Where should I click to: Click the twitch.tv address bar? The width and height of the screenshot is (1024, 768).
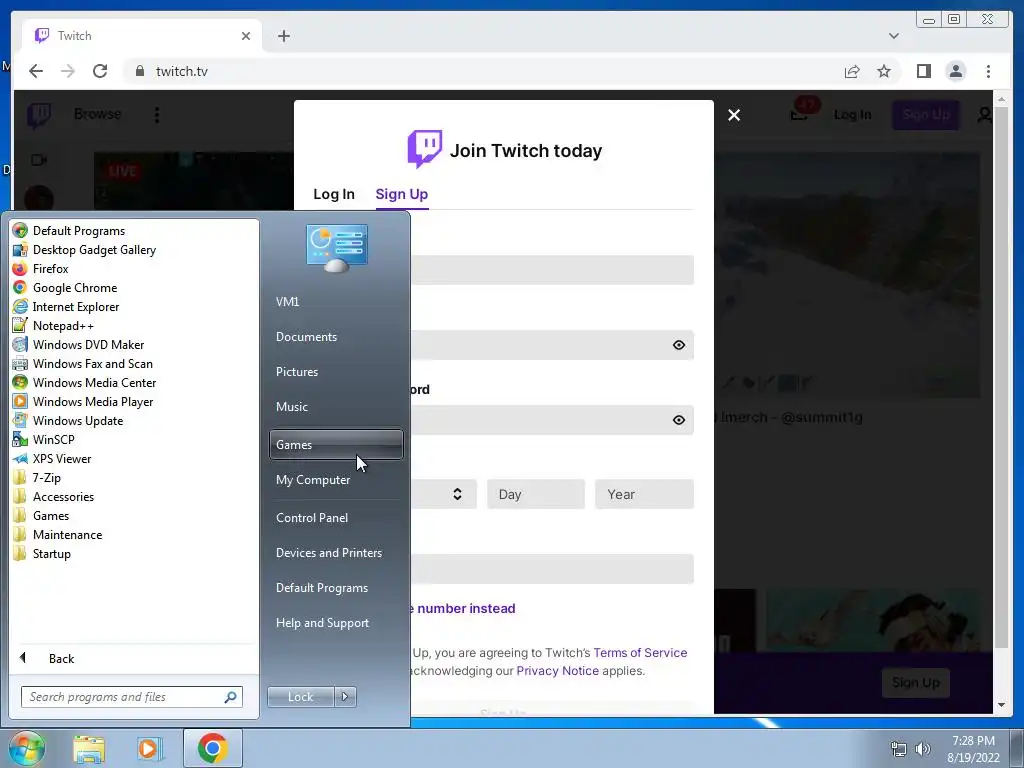(483, 71)
